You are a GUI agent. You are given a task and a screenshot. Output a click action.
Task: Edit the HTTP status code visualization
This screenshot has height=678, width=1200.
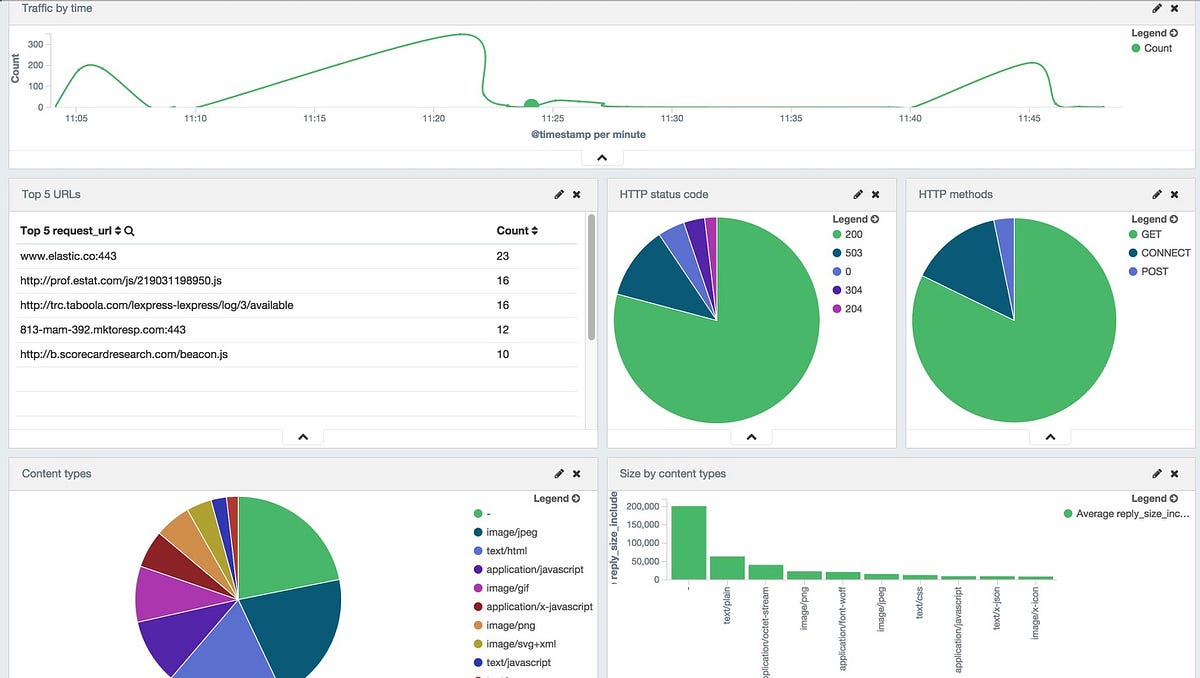(858, 194)
